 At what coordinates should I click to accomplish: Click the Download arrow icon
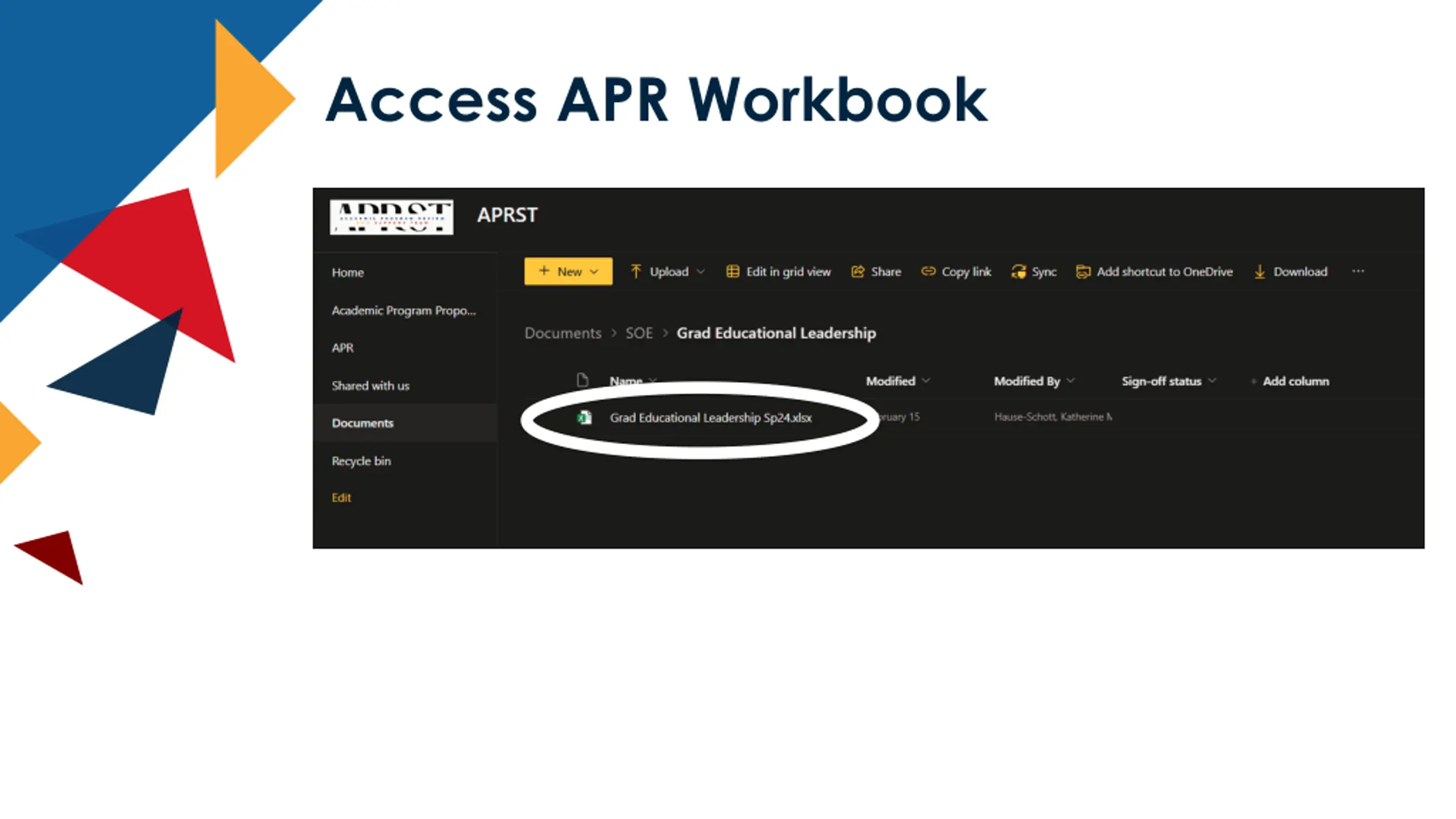tap(1260, 272)
